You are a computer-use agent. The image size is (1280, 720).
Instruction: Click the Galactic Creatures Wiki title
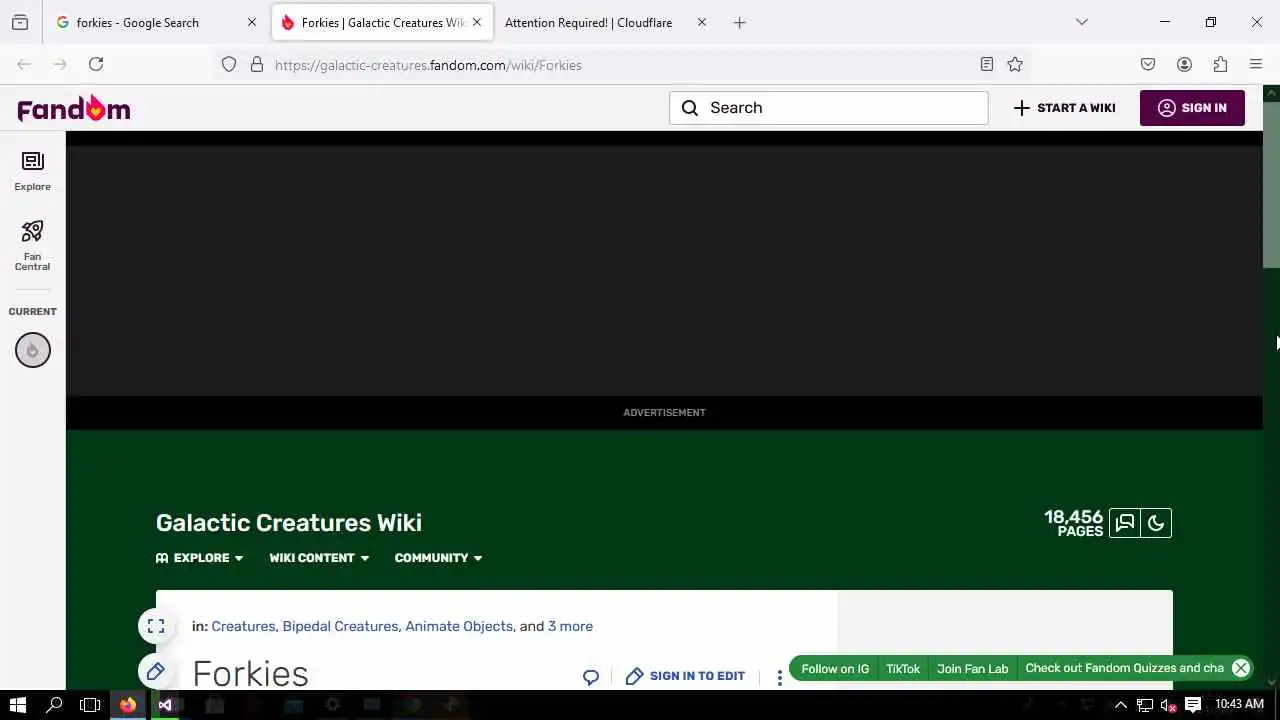pyautogui.click(x=289, y=523)
